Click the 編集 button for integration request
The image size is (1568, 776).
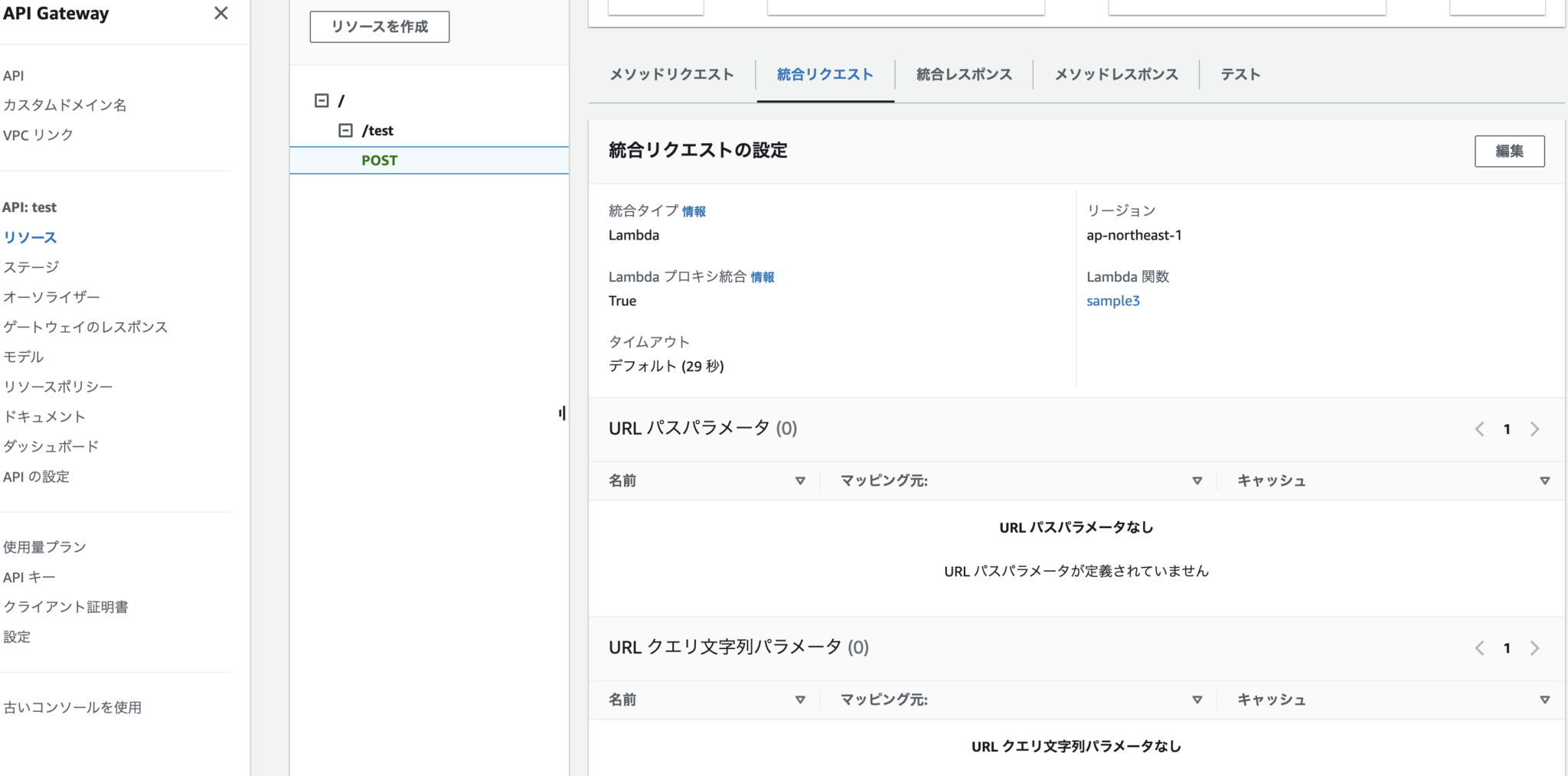pyautogui.click(x=1508, y=151)
